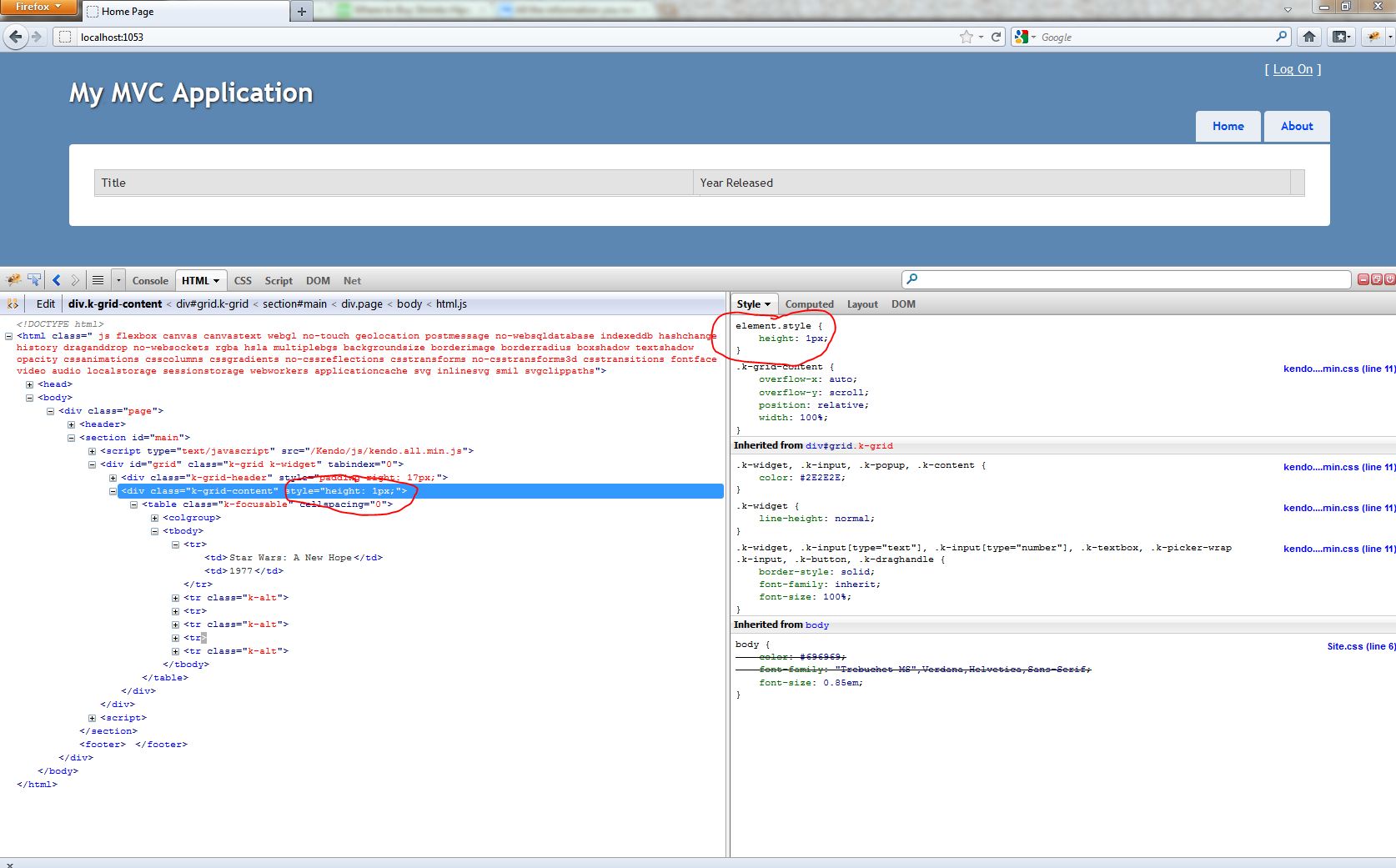Open the bookmark star history dropdown arrow
The height and width of the screenshot is (868, 1396).
981,37
